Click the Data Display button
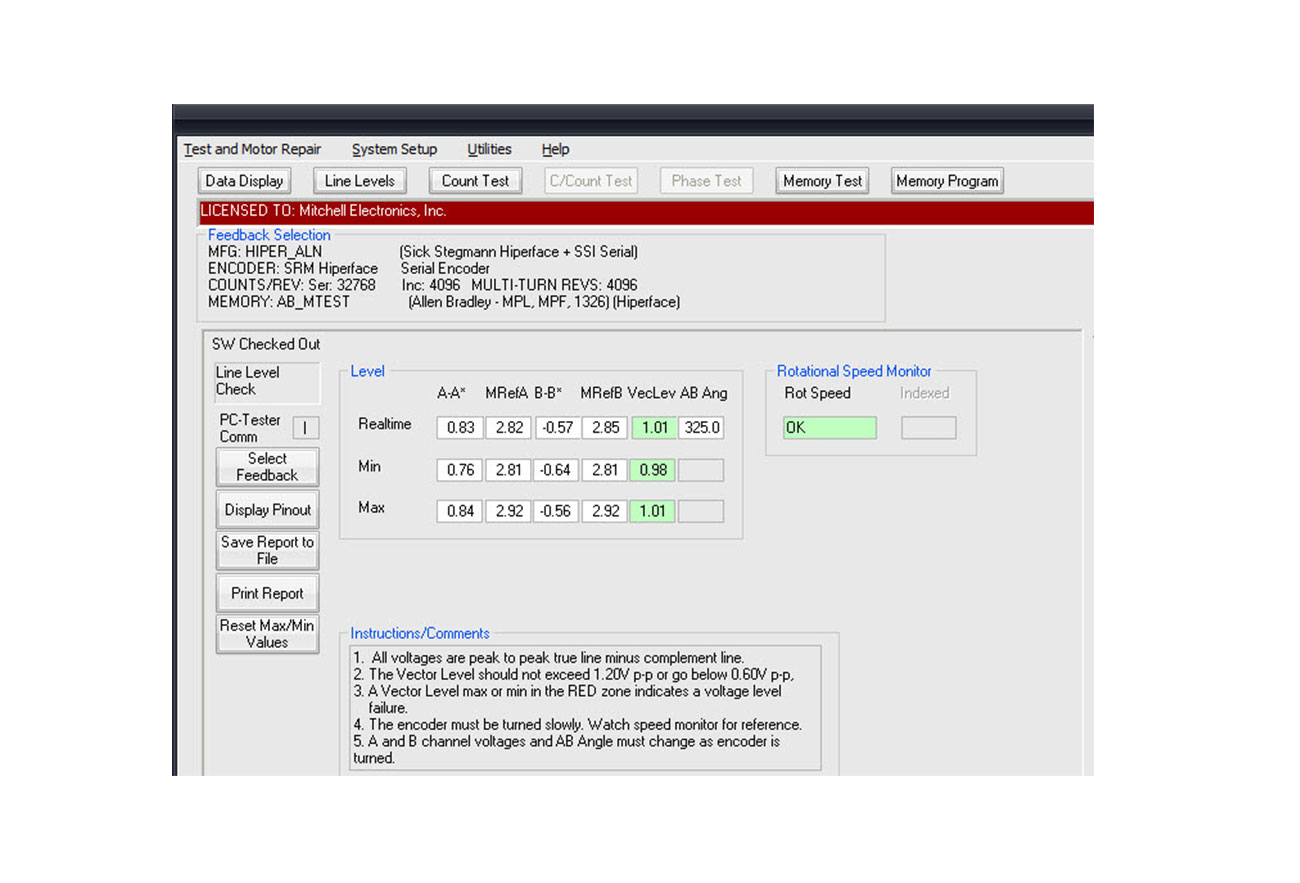The width and height of the screenshot is (1300, 883). pos(244,181)
